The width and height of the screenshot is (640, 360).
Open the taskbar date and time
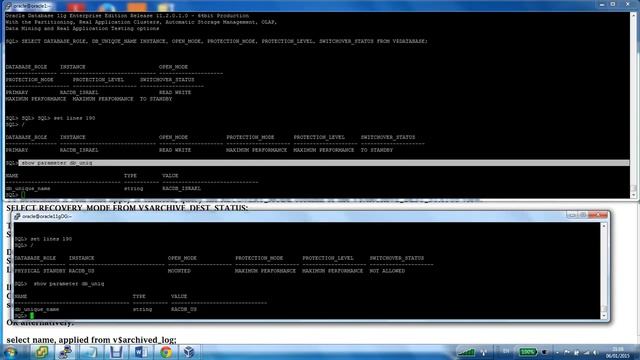618,353
